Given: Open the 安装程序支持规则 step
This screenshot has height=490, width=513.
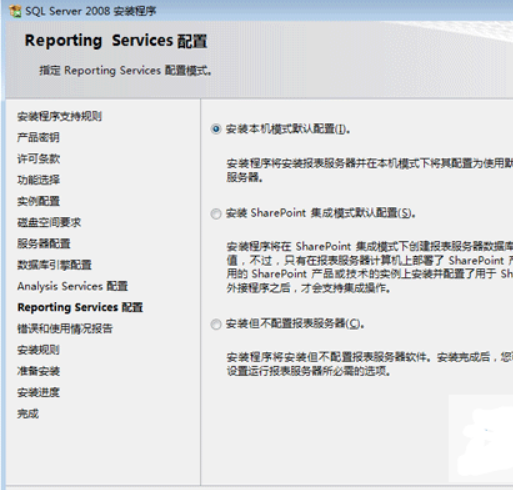Looking at the screenshot, I should click(59, 116).
